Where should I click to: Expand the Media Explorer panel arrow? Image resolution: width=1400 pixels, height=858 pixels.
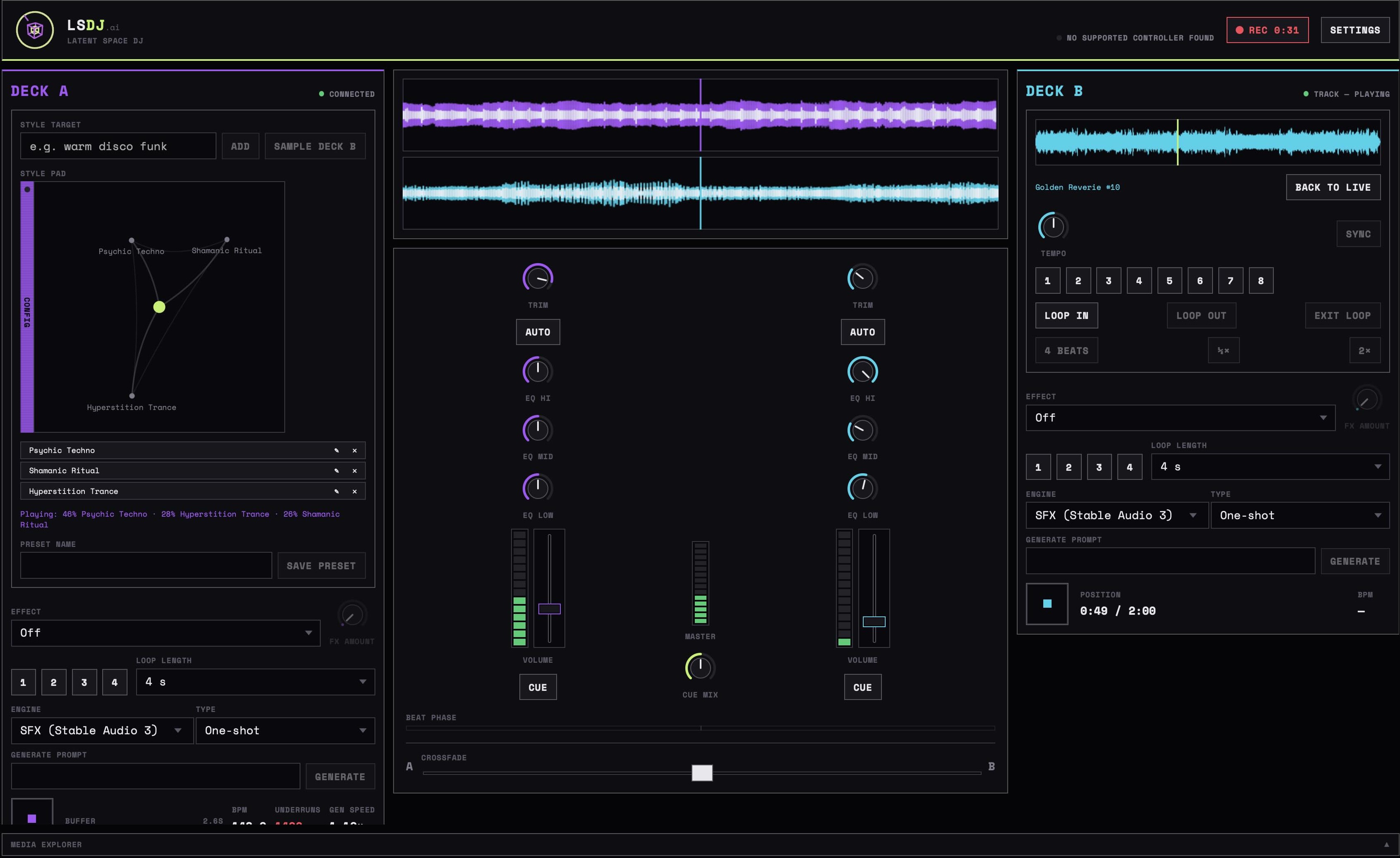[1386, 844]
